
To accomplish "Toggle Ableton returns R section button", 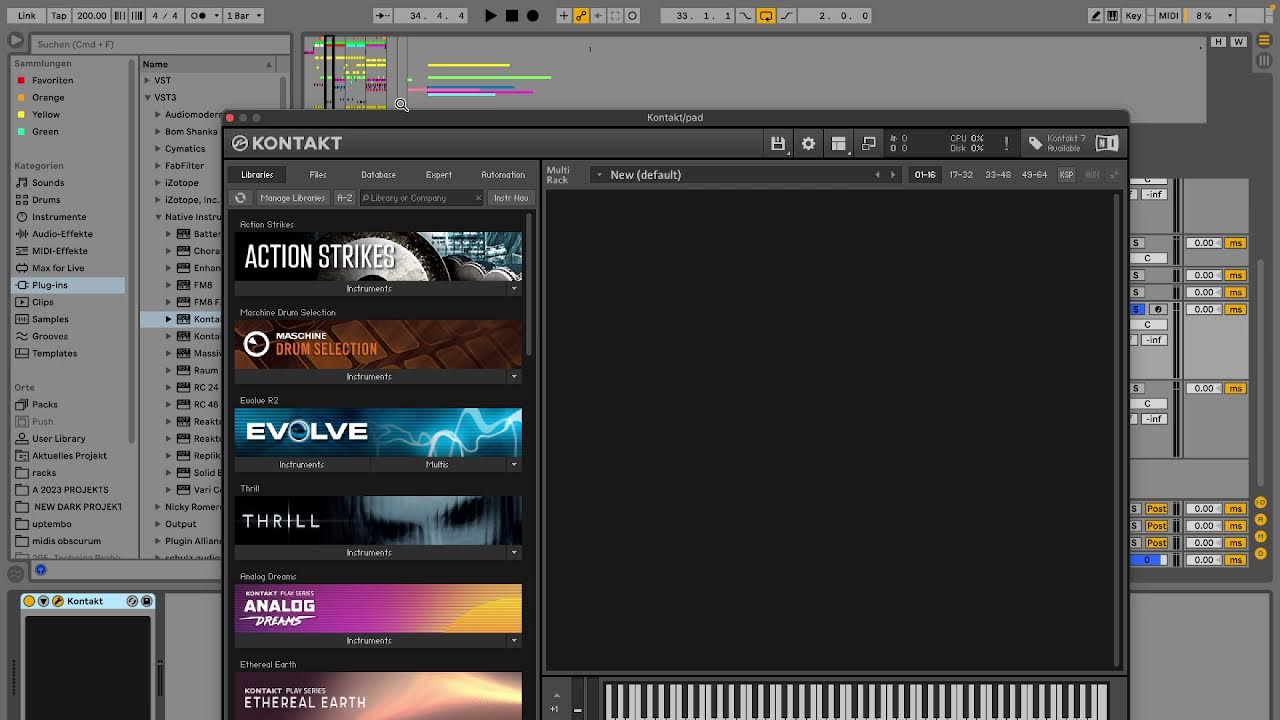I will 1261,519.
